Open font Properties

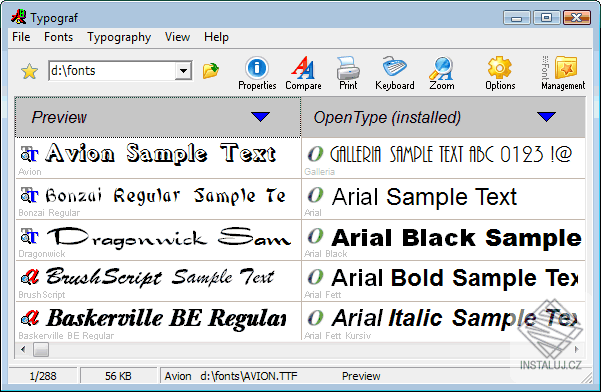[257, 74]
